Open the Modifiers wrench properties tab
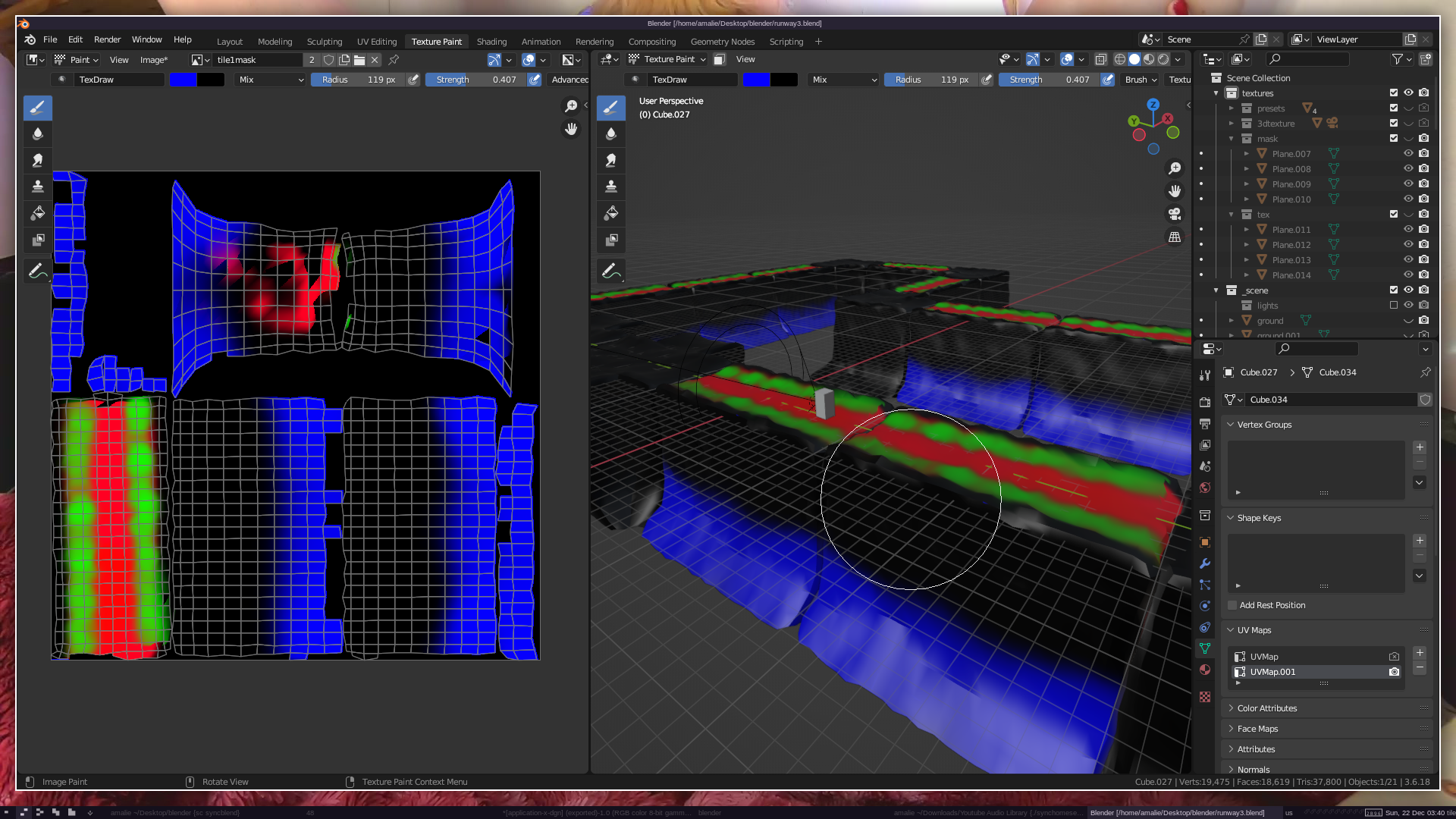Viewport: 1456px width, 819px height. pyautogui.click(x=1205, y=563)
